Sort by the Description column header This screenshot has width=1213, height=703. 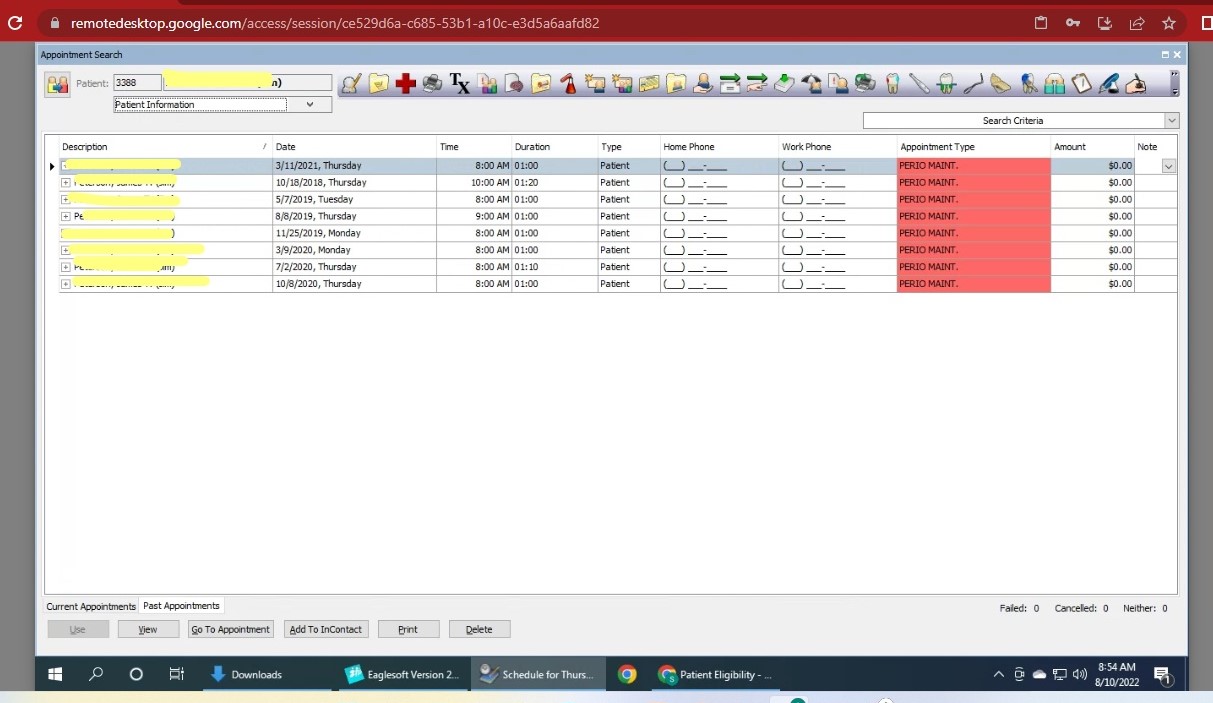[x=165, y=147]
